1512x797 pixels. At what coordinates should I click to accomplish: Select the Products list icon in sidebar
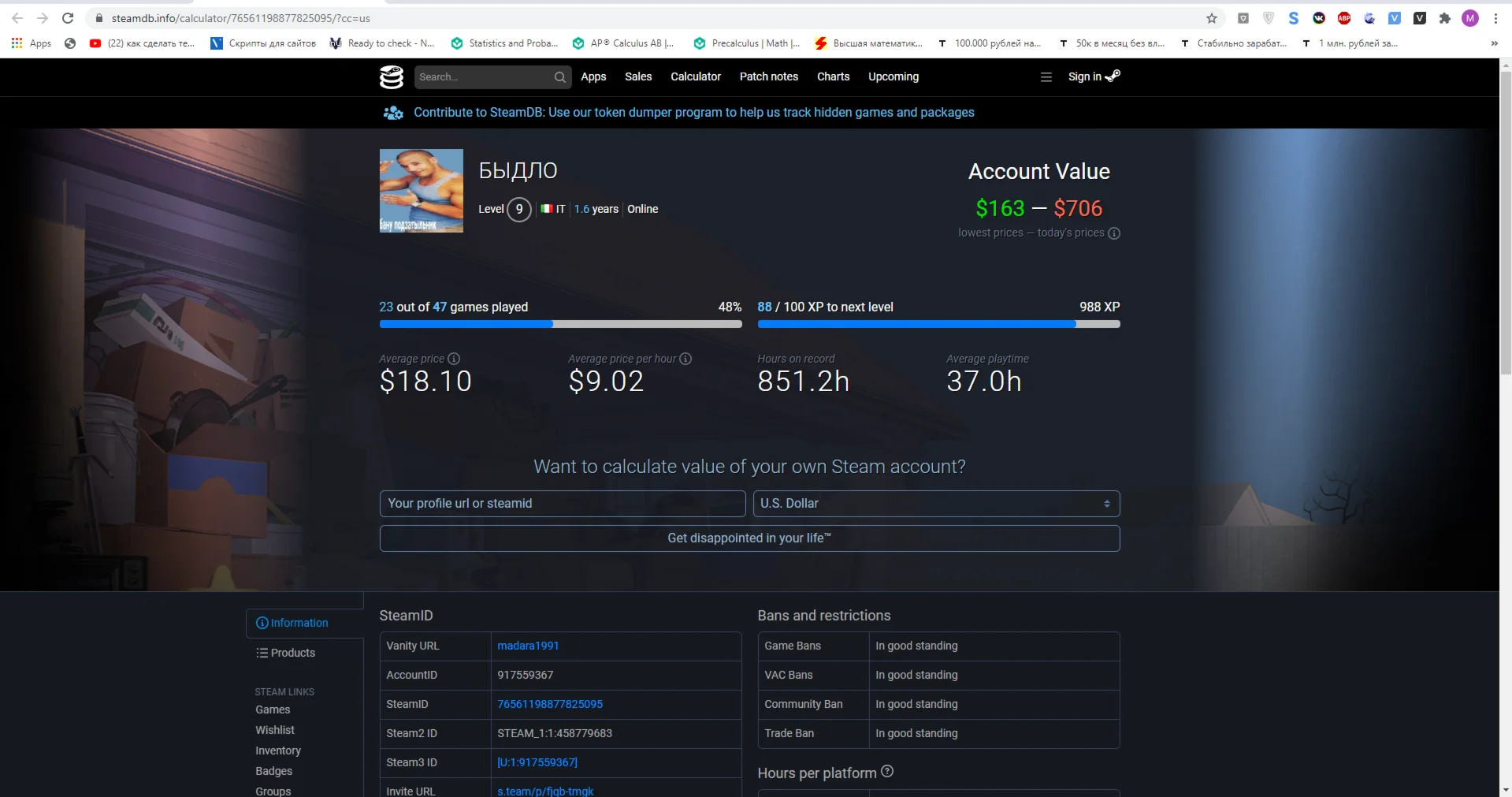point(262,653)
